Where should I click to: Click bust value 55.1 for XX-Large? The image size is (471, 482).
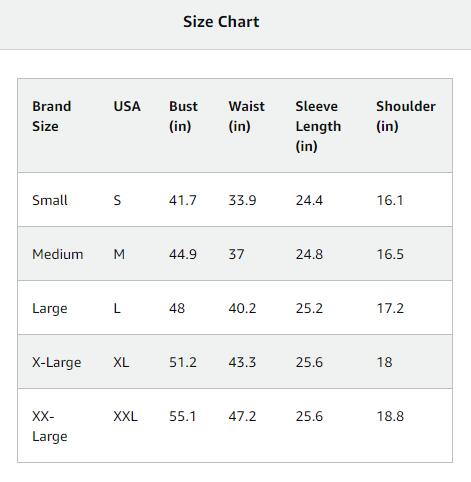click(182, 416)
